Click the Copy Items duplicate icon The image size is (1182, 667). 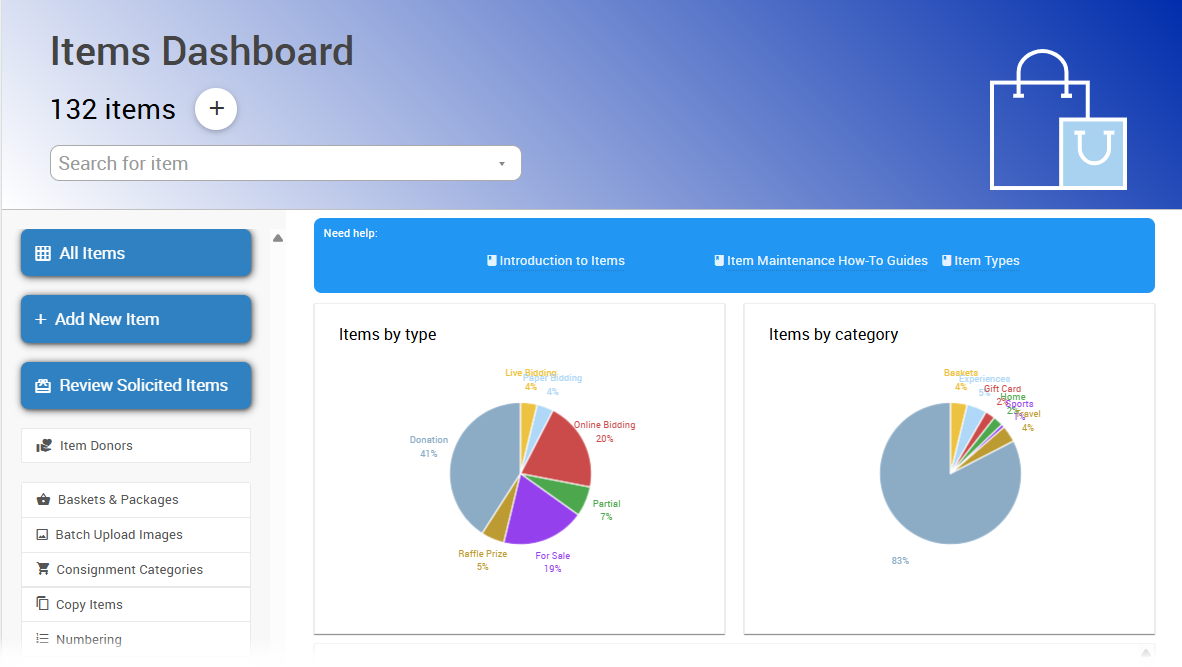click(42, 603)
